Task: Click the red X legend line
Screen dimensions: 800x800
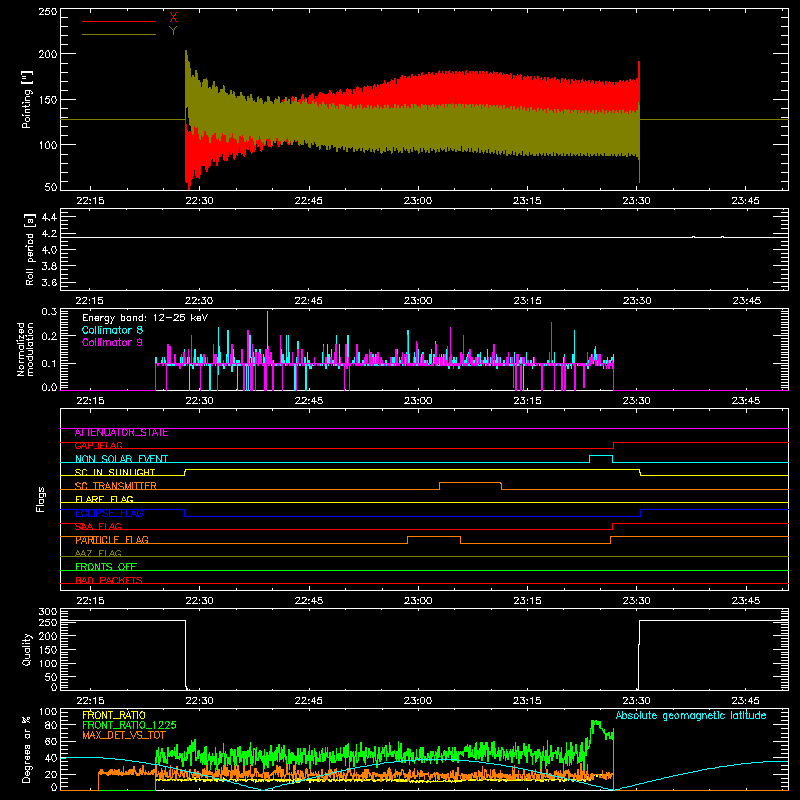Action: click(x=119, y=21)
